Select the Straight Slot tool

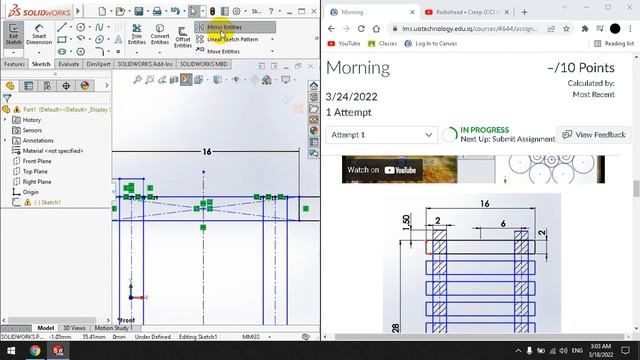62,51
